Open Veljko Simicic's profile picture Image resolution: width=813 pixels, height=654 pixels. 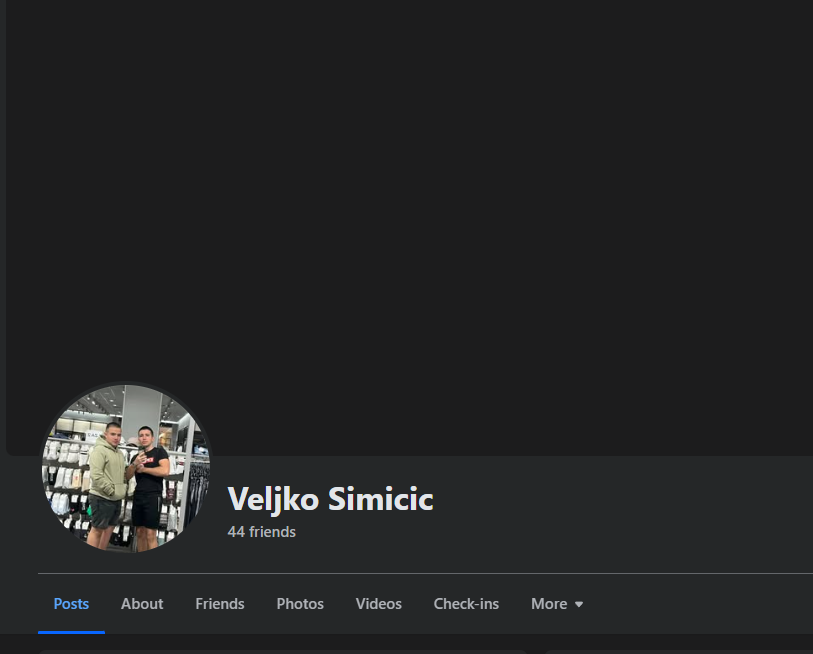pyautogui.click(x=126, y=468)
